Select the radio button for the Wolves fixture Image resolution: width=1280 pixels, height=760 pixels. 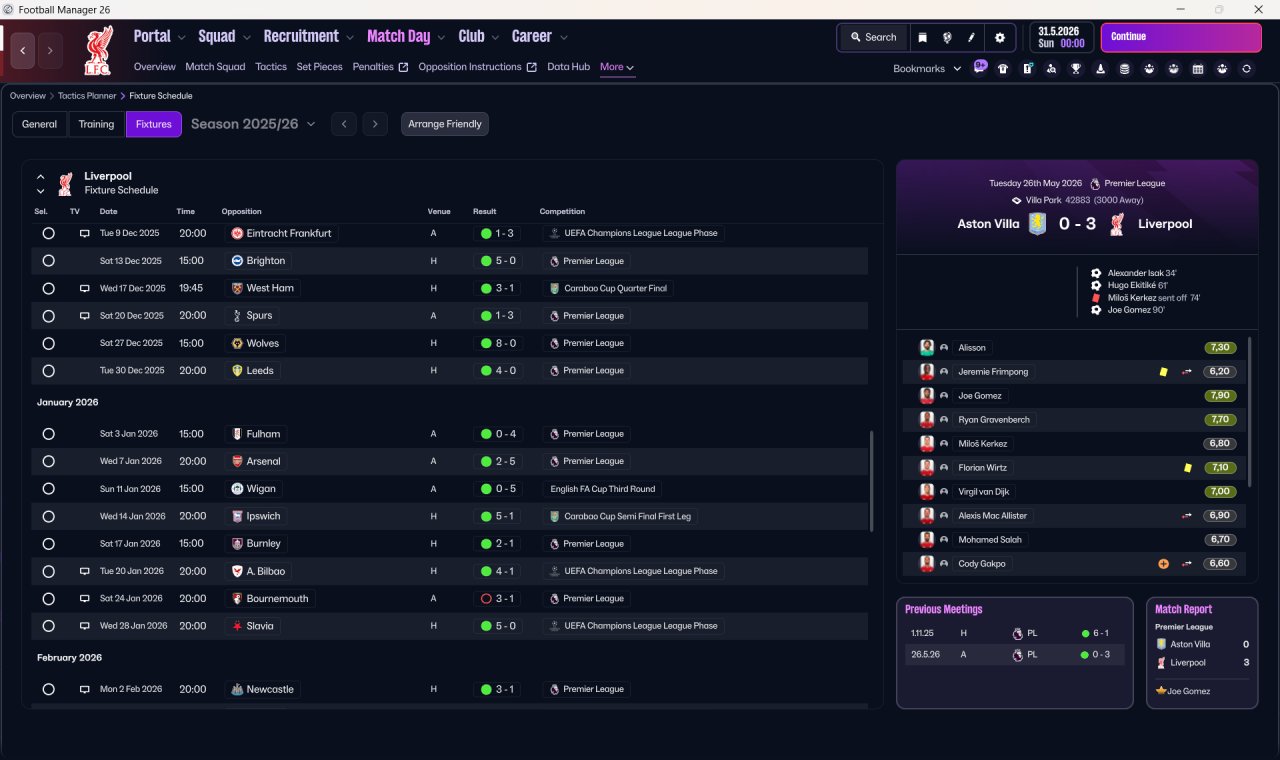48,343
